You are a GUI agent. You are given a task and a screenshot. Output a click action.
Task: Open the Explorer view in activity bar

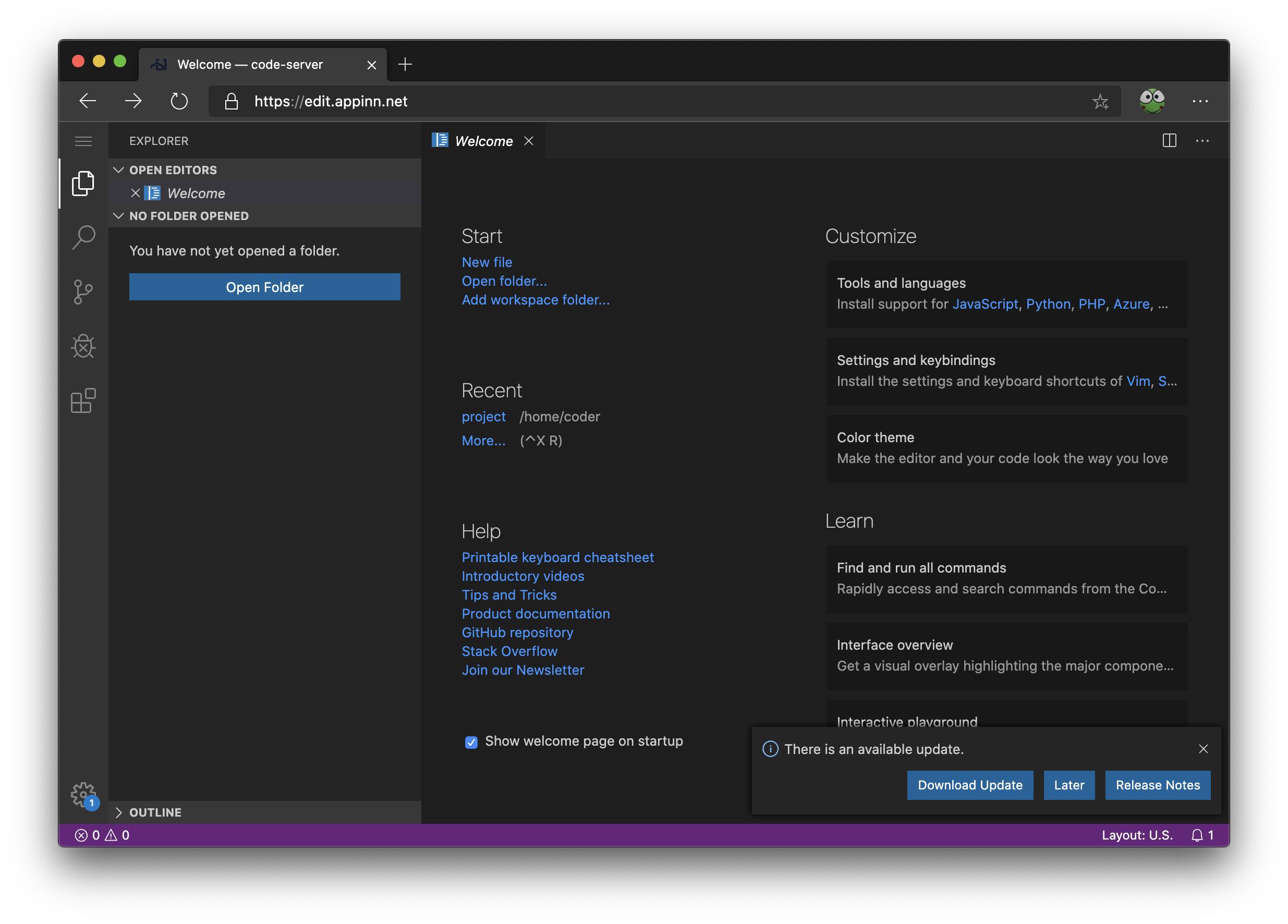[x=83, y=184]
